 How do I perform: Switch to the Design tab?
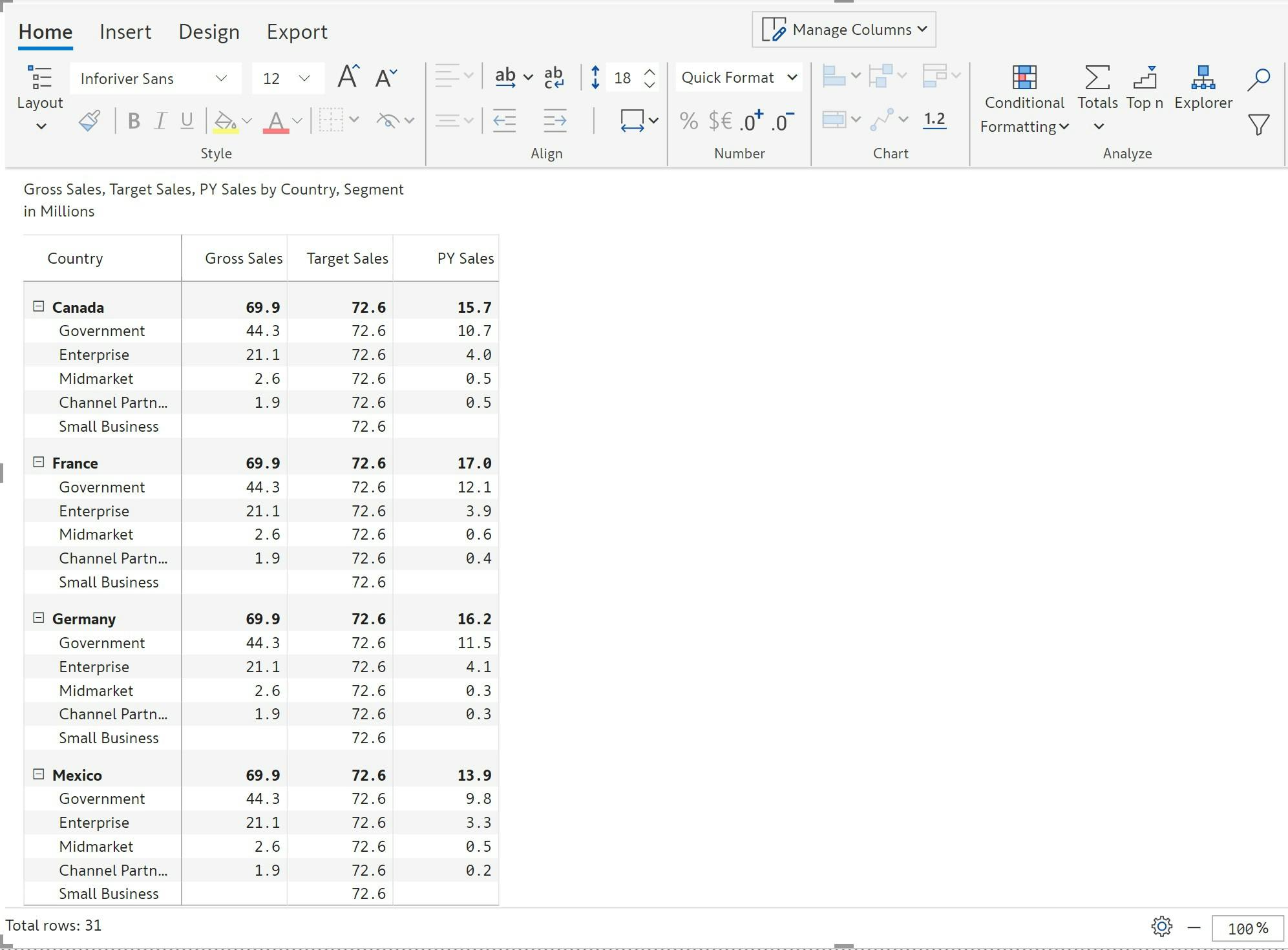tap(209, 32)
